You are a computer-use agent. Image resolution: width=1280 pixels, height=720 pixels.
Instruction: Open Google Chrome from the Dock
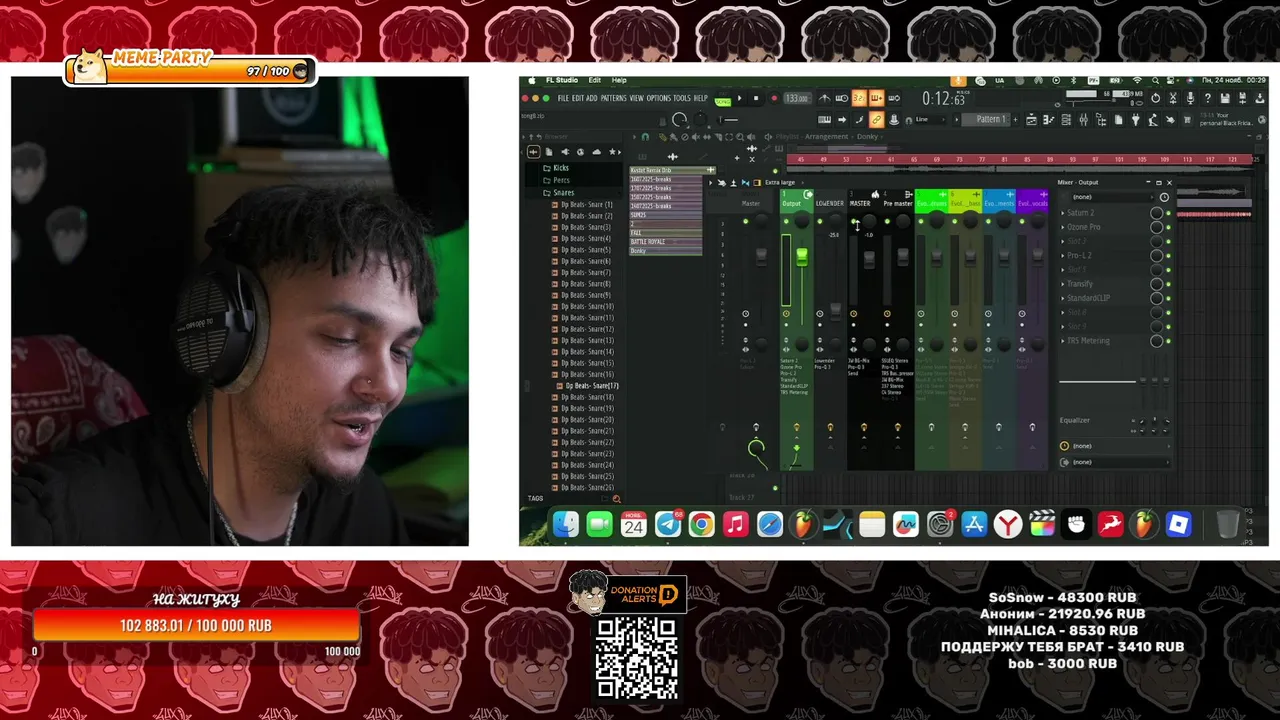coord(702,524)
